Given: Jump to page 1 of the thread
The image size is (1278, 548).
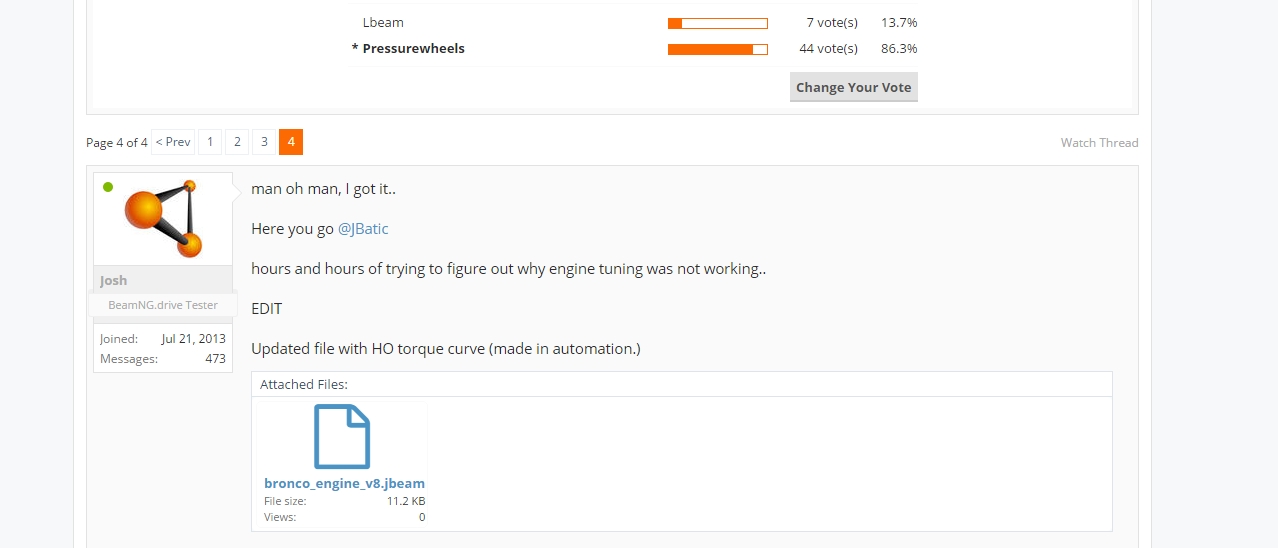Looking at the screenshot, I should 210,142.
